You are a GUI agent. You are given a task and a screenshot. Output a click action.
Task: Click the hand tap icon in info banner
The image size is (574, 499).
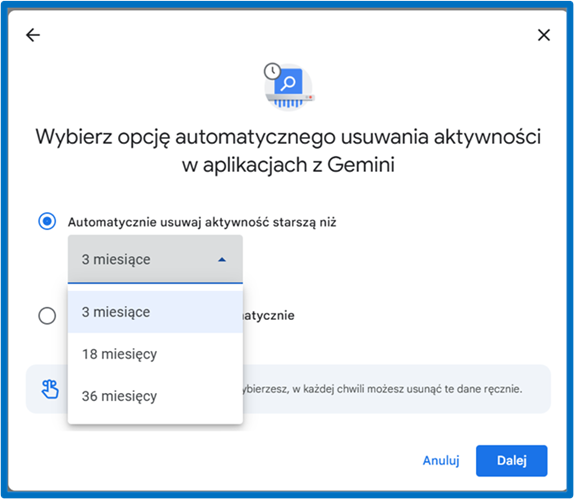(x=50, y=389)
